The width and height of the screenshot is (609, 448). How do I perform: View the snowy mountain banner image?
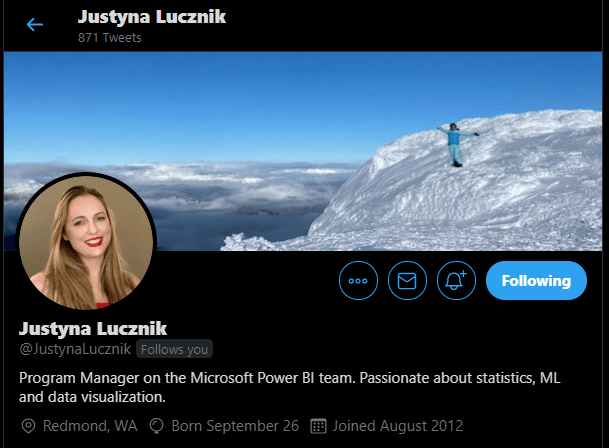303,151
